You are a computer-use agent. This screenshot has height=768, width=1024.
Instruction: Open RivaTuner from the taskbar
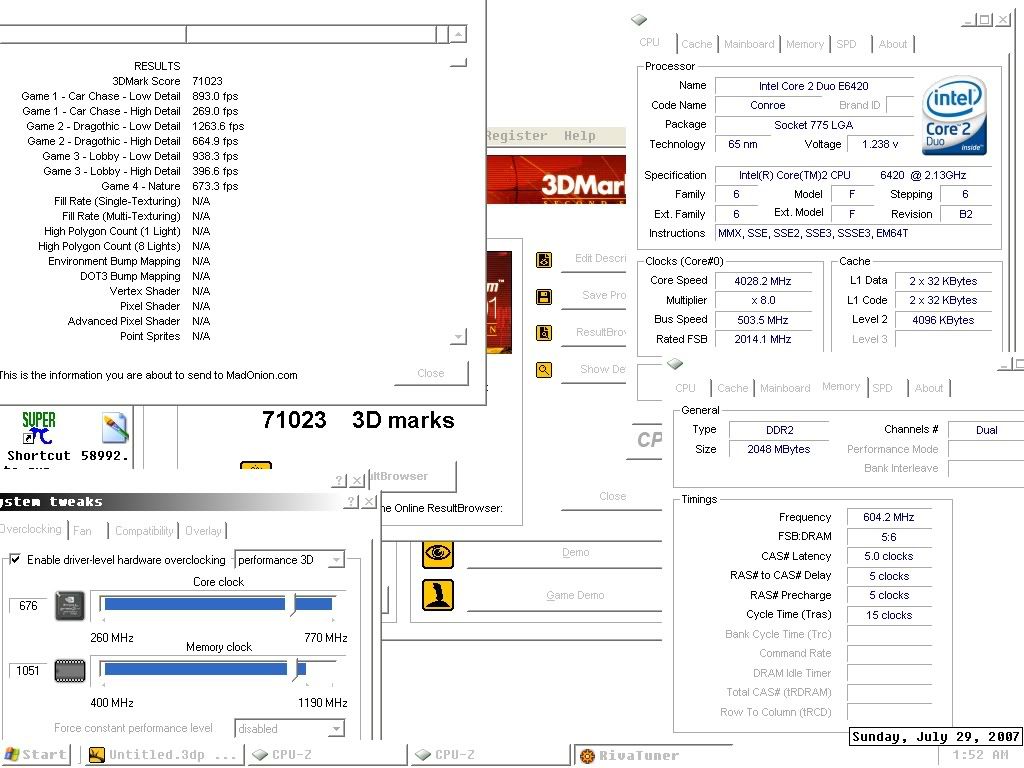pyautogui.click(x=653, y=755)
